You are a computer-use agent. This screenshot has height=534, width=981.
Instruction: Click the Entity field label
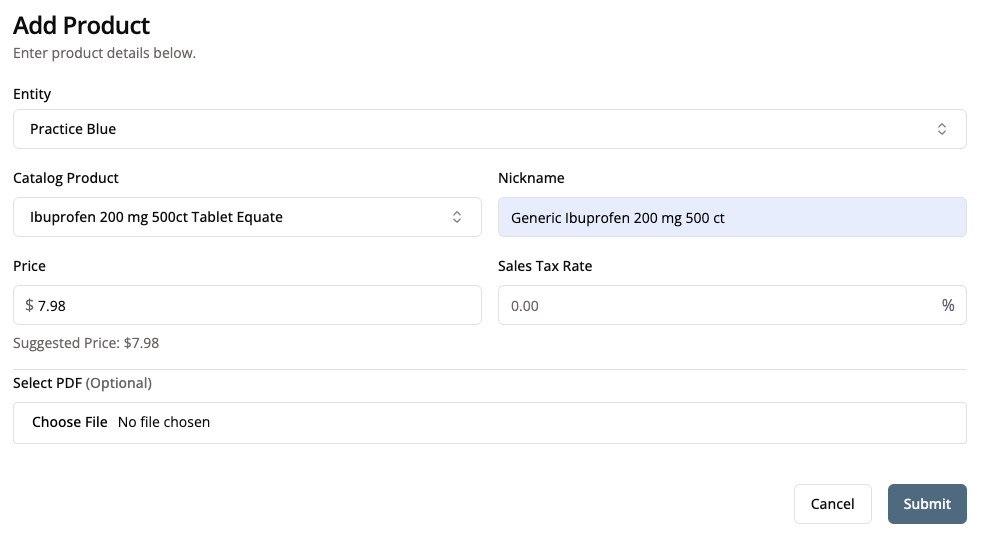32,94
